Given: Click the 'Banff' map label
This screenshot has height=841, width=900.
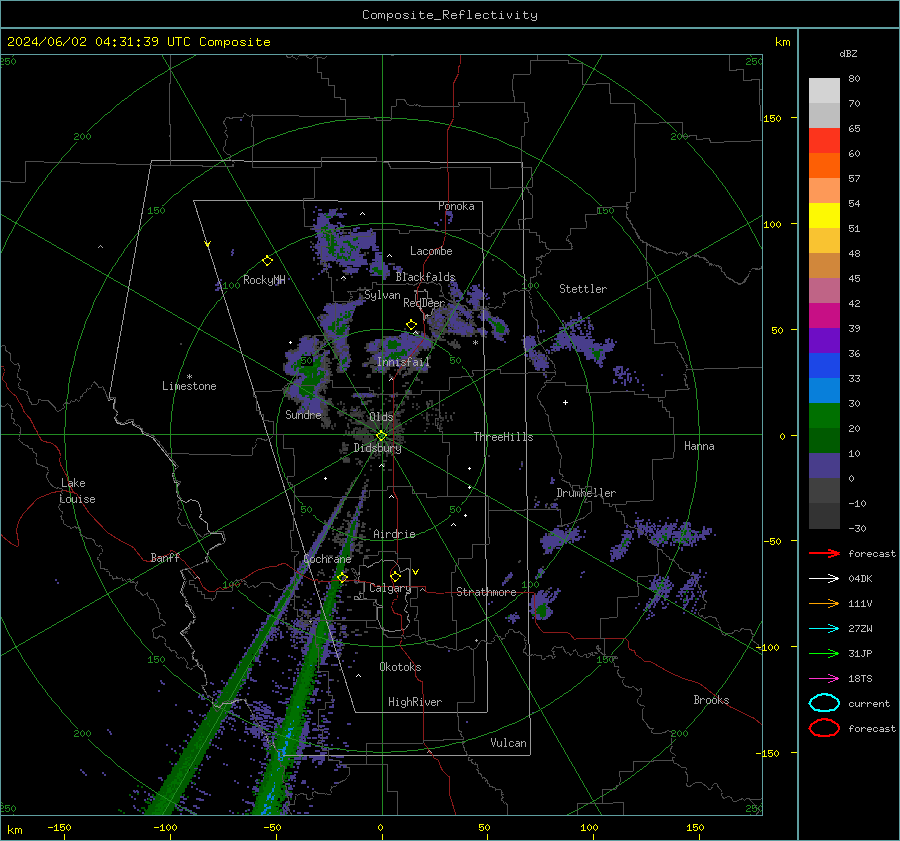Looking at the screenshot, I should (x=165, y=557).
